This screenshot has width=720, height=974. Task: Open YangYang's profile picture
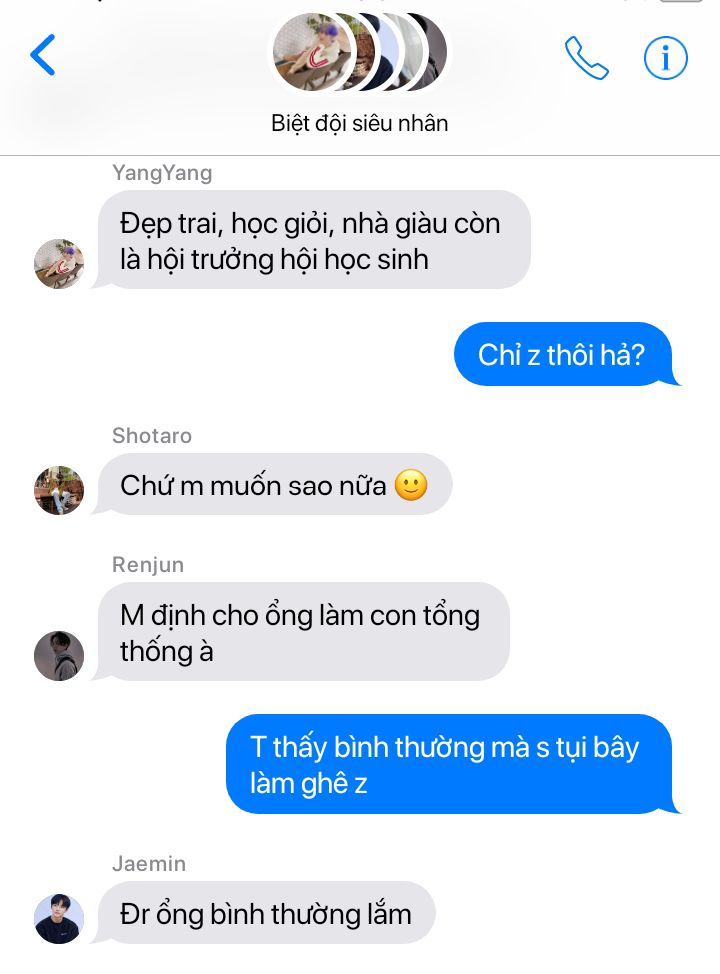pyautogui.click(x=59, y=263)
